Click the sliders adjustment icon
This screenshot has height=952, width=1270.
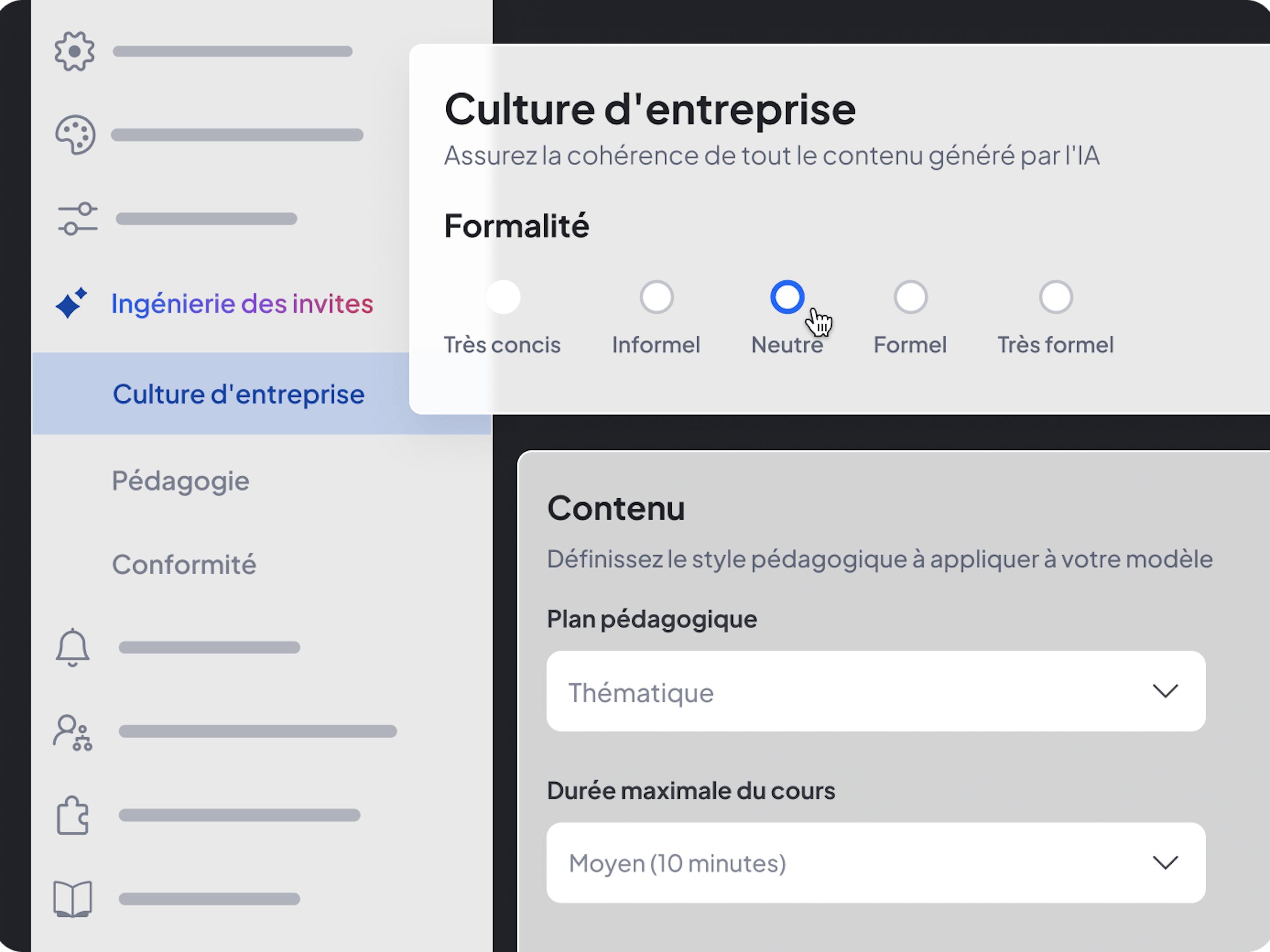pyautogui.click(x=78, y=219)
